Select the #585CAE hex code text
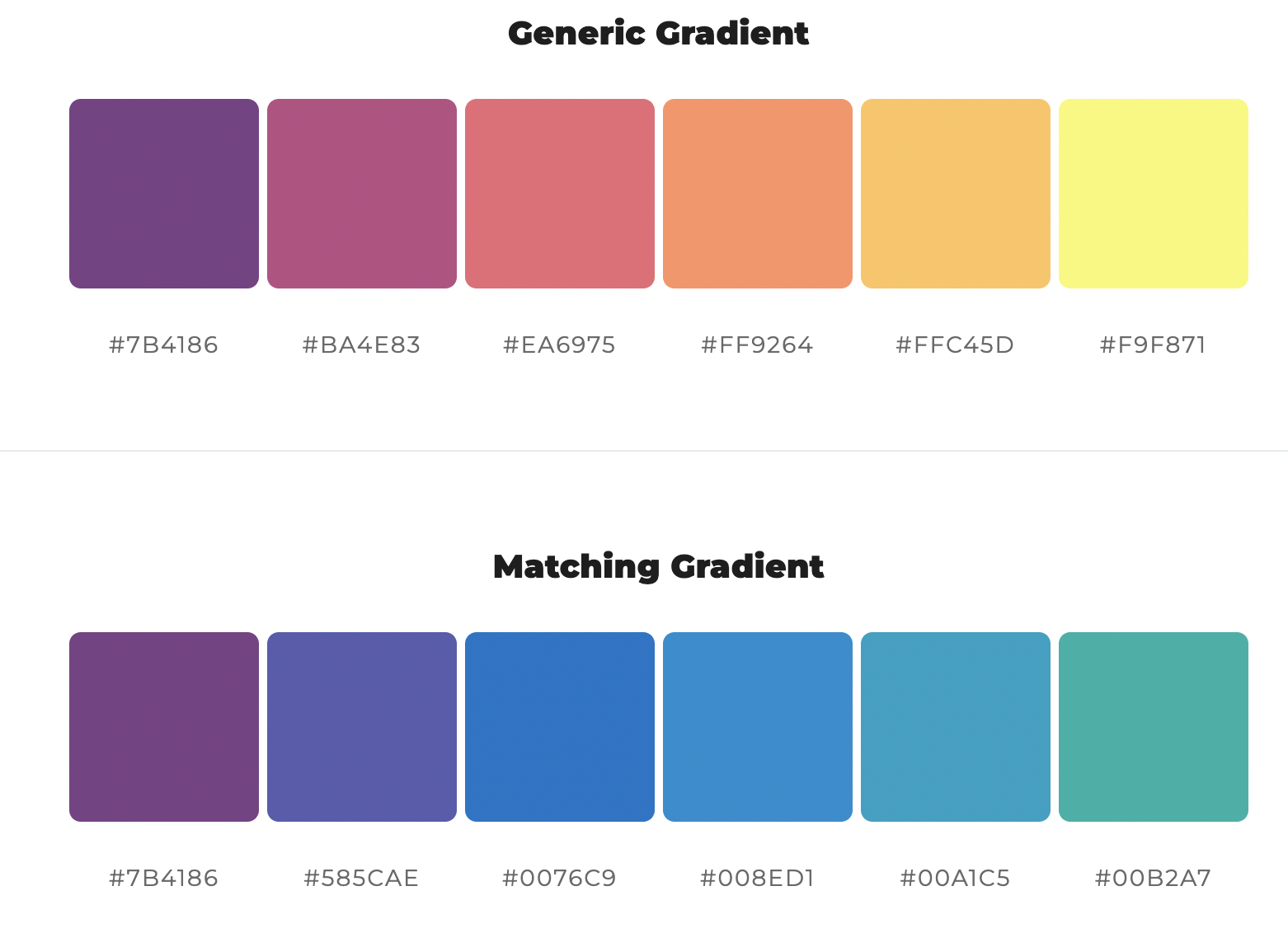The height and width of the screenshot is (933, 1288). click(x=362, y=878)
